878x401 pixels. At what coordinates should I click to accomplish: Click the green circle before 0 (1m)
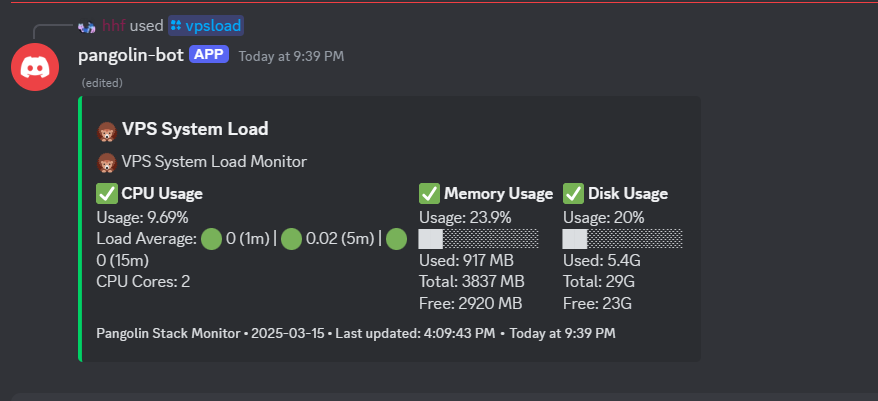[212, 239]
